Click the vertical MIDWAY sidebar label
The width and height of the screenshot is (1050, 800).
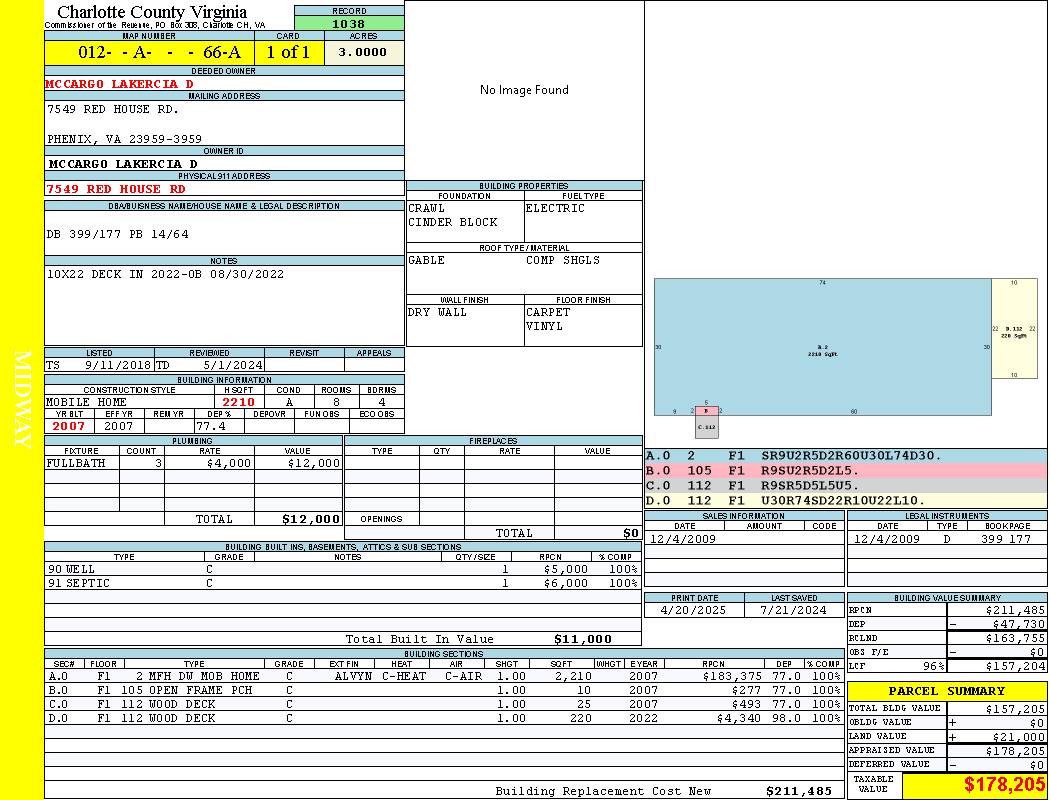click(x=22, y=400)
